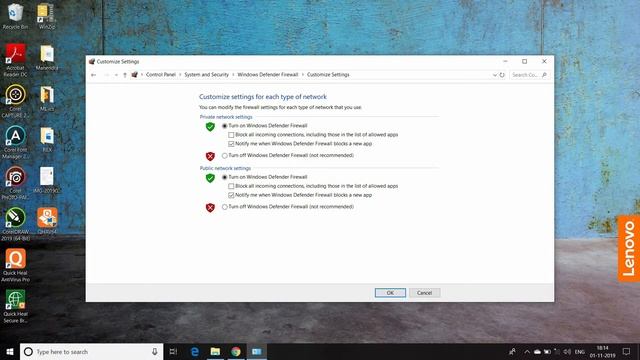Navigate to Windows Defender Firewall breadcrumb
This screenshot has height=360, width=640.
[x=268, y=75]
